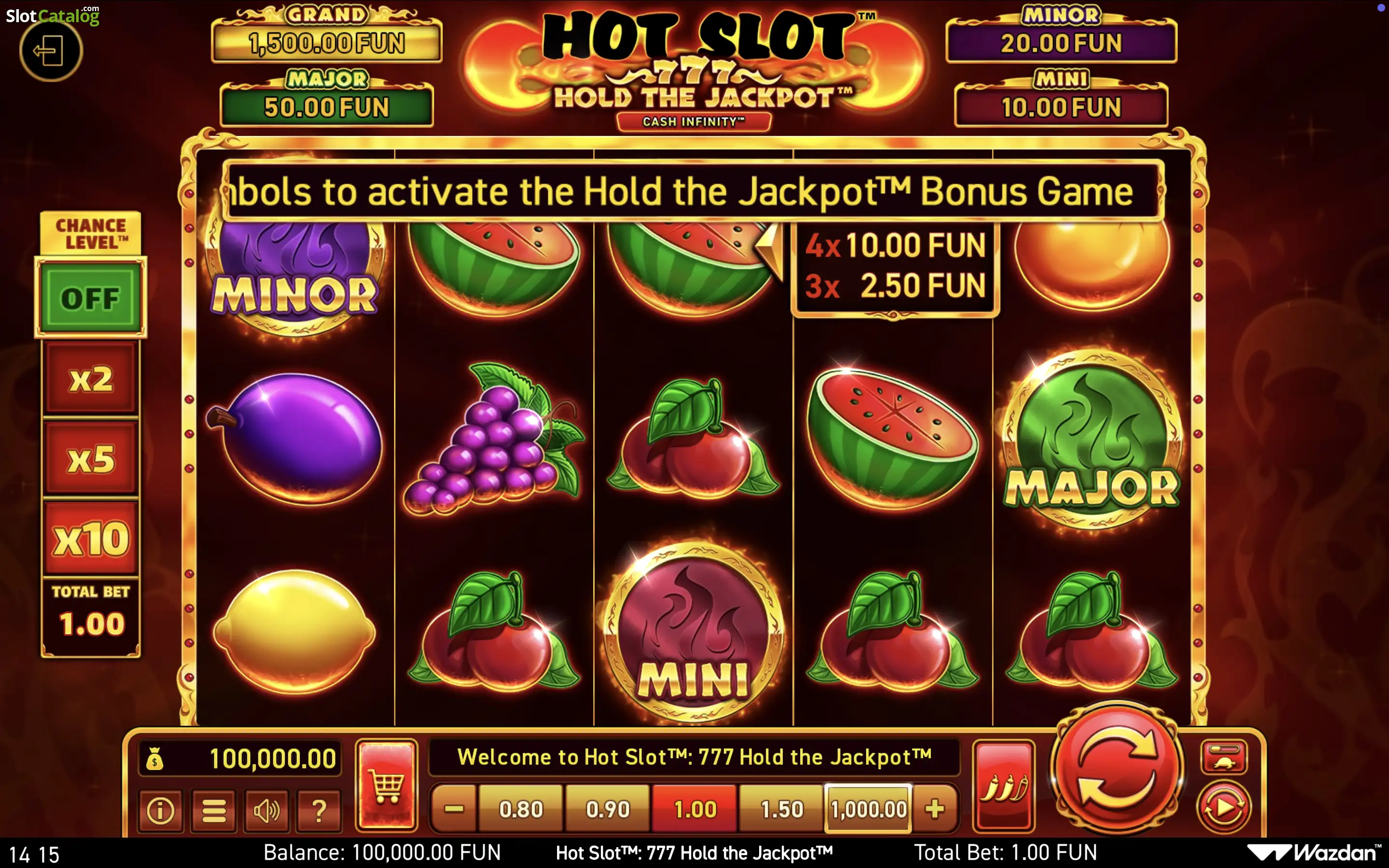Mute sound with the speaker icon
Screen dimensions: 1389x868
266,810
